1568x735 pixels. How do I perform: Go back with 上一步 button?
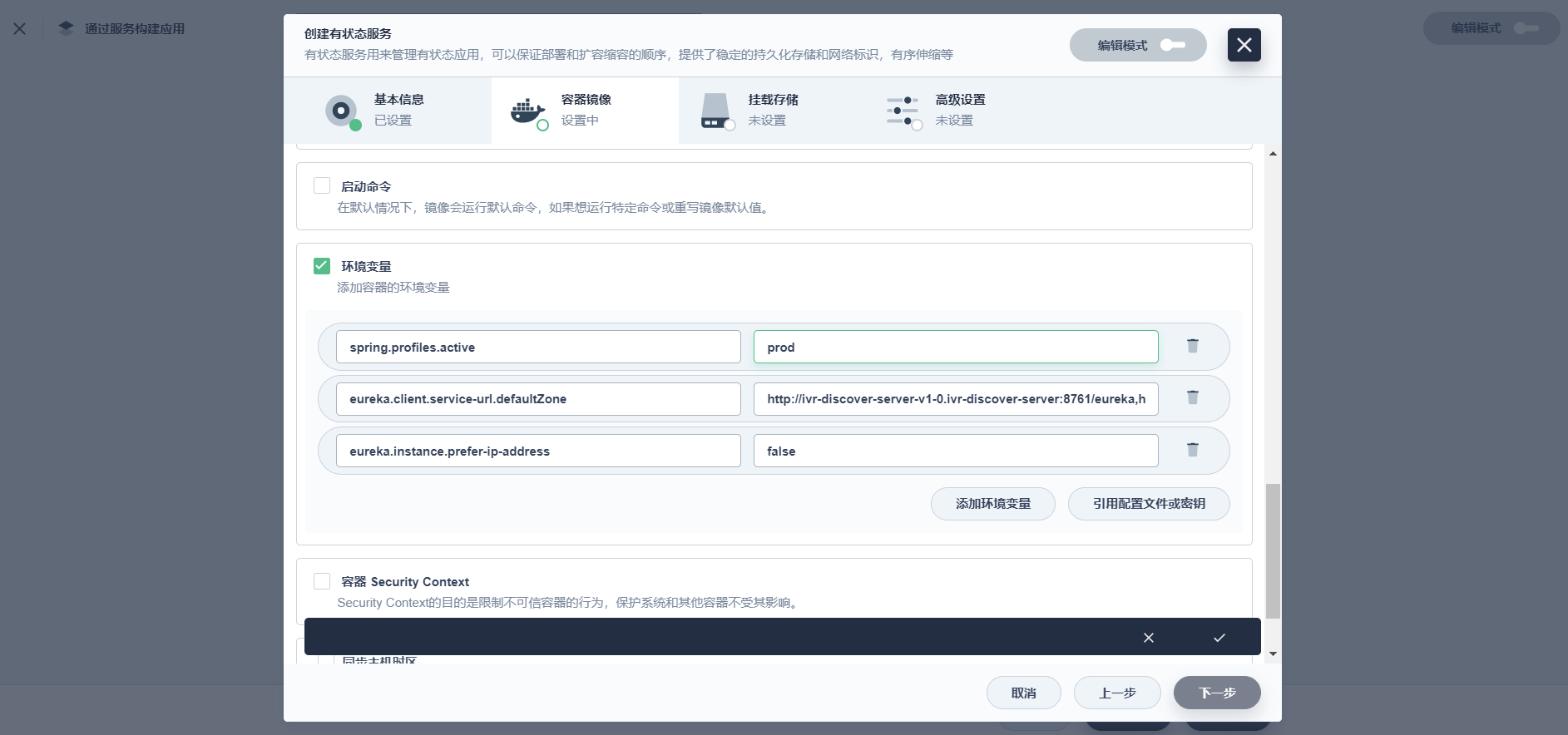[1117, 693]
